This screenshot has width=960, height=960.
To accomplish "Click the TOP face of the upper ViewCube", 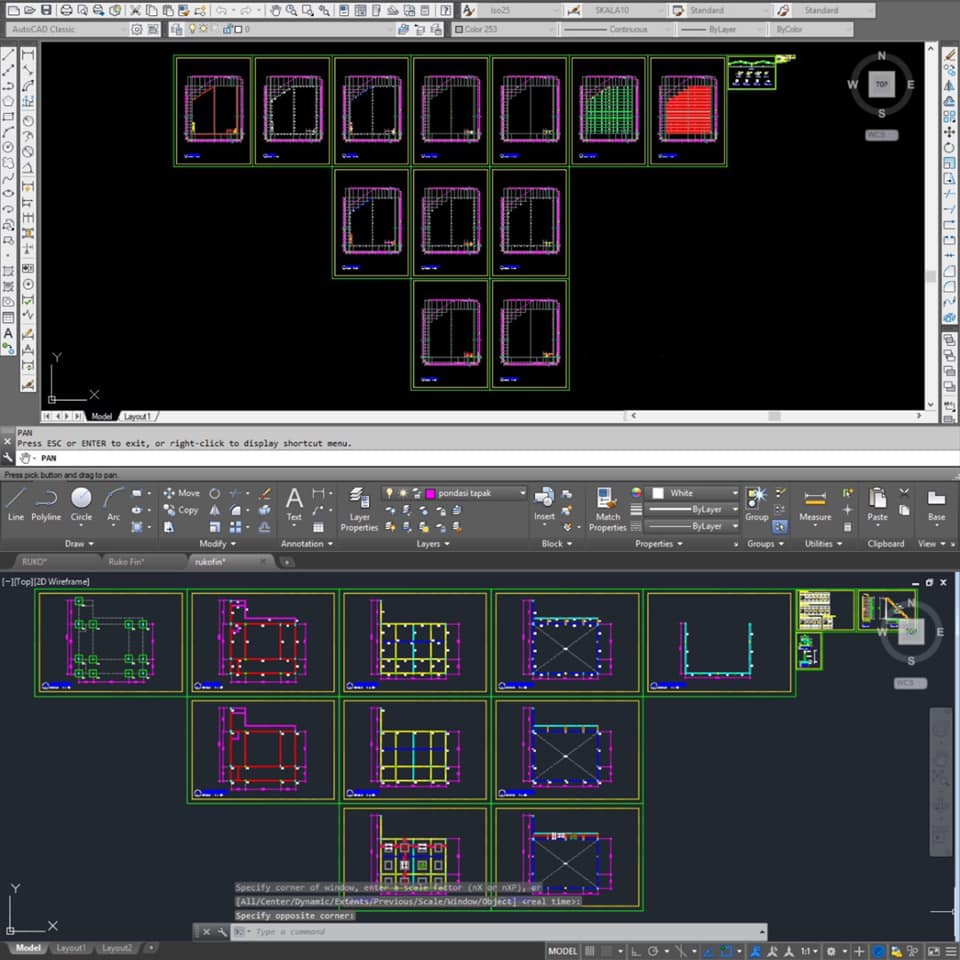I will tap(881, 84).
